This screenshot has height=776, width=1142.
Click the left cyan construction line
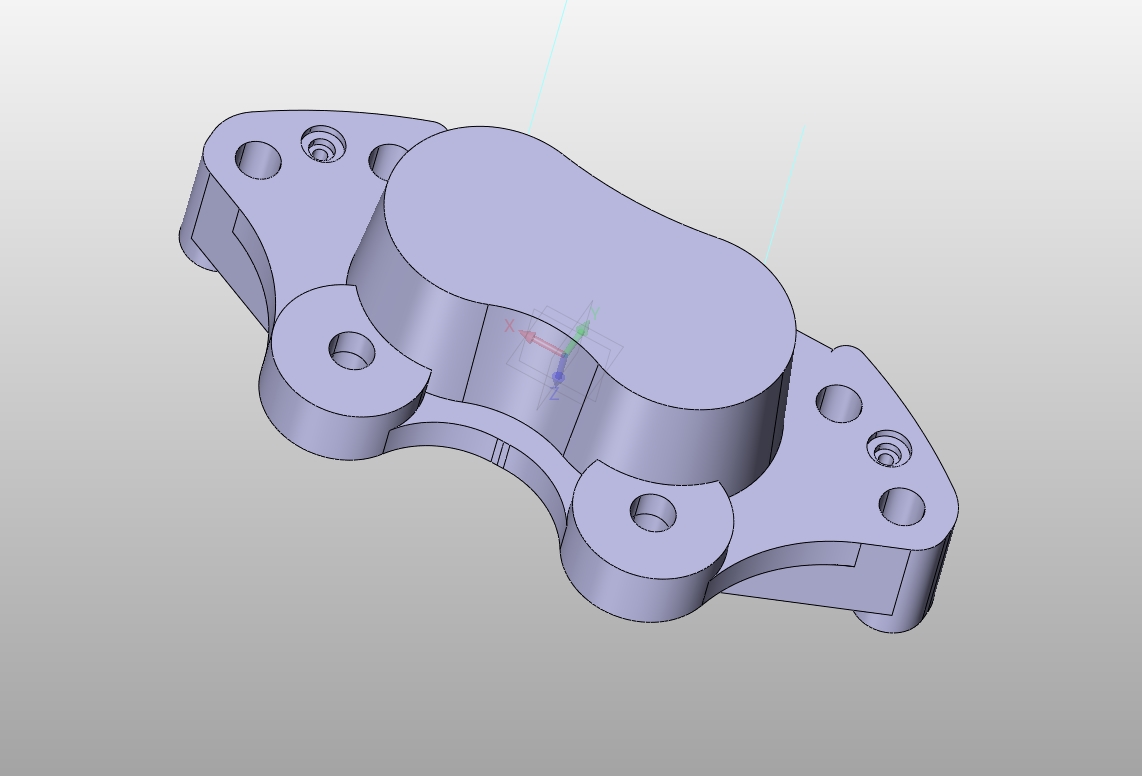tap(550, 60)
